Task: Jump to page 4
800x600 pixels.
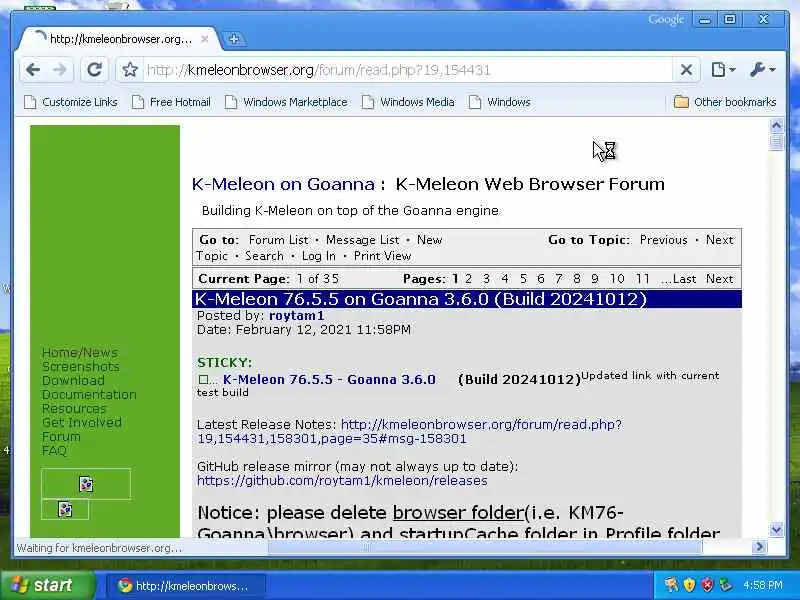Action: pos(505,279)
